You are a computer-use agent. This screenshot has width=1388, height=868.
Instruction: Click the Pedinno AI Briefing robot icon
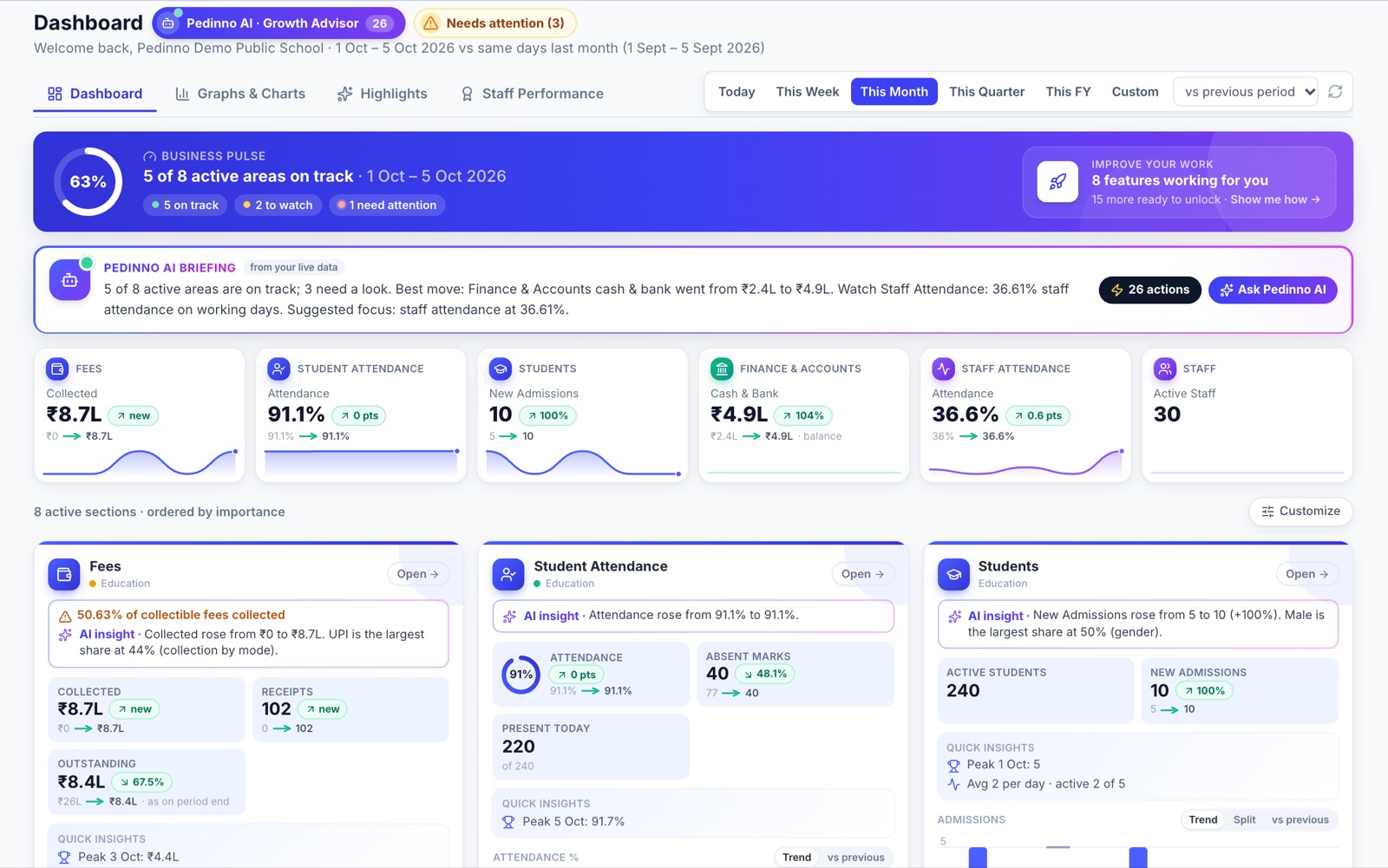point(69,280)
